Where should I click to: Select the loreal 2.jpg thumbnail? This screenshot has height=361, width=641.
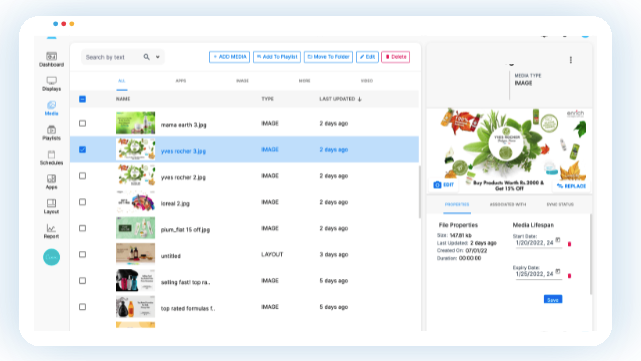point(135,202)
